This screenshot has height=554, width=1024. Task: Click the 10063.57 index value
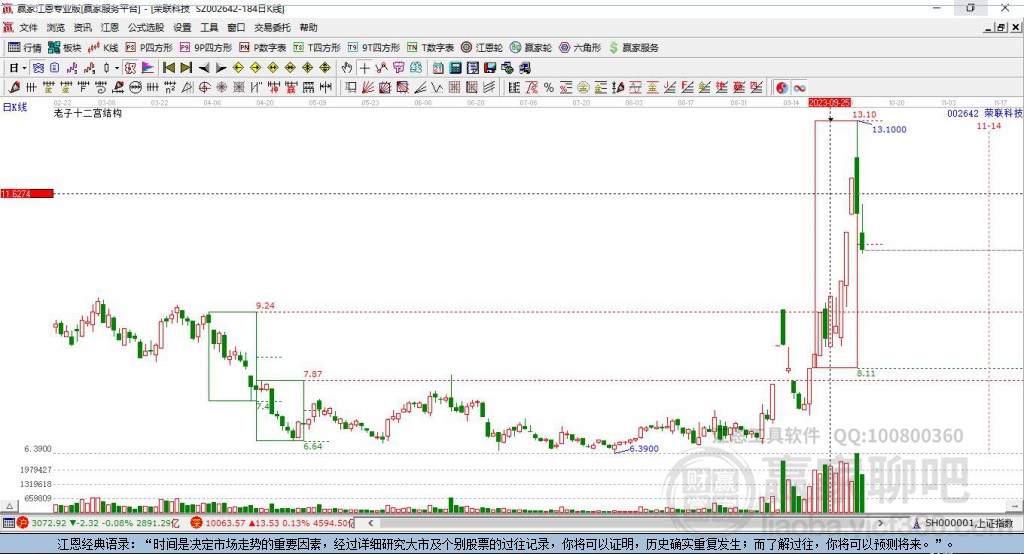[x=225, y=523]
